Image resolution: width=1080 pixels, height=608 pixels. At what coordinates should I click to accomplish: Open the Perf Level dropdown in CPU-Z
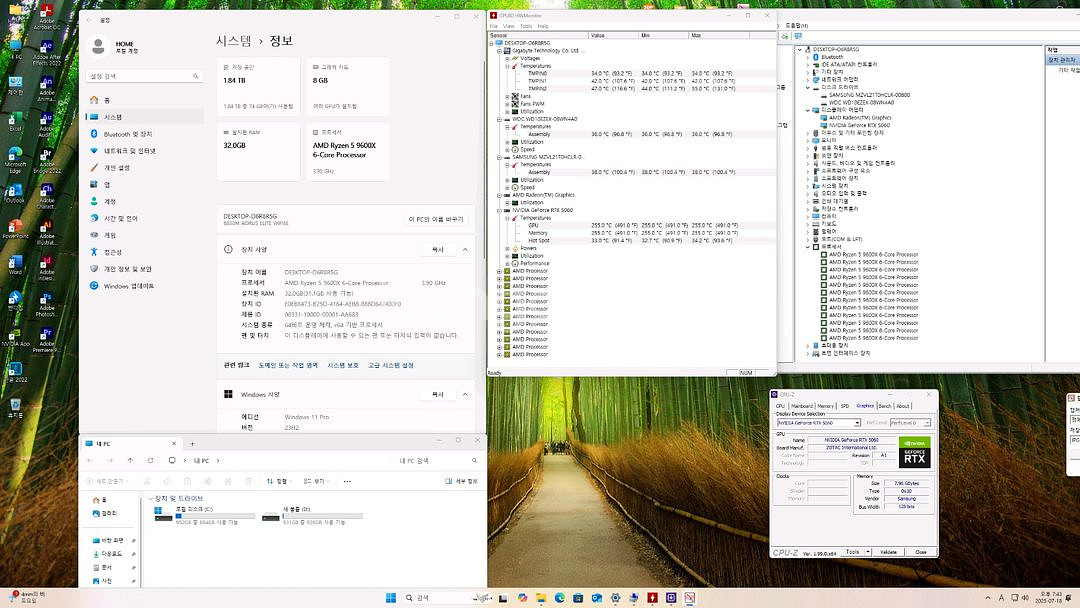(x=911, y=423)
